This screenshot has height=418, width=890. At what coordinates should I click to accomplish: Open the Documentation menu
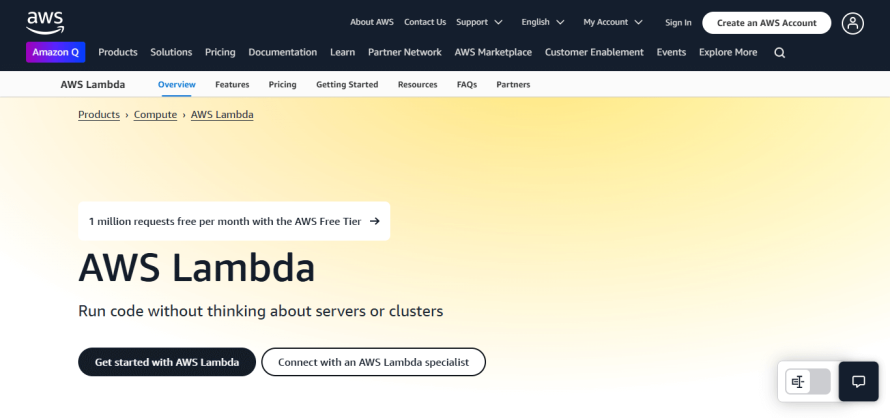pyautogui.click(x=283, y=52)
